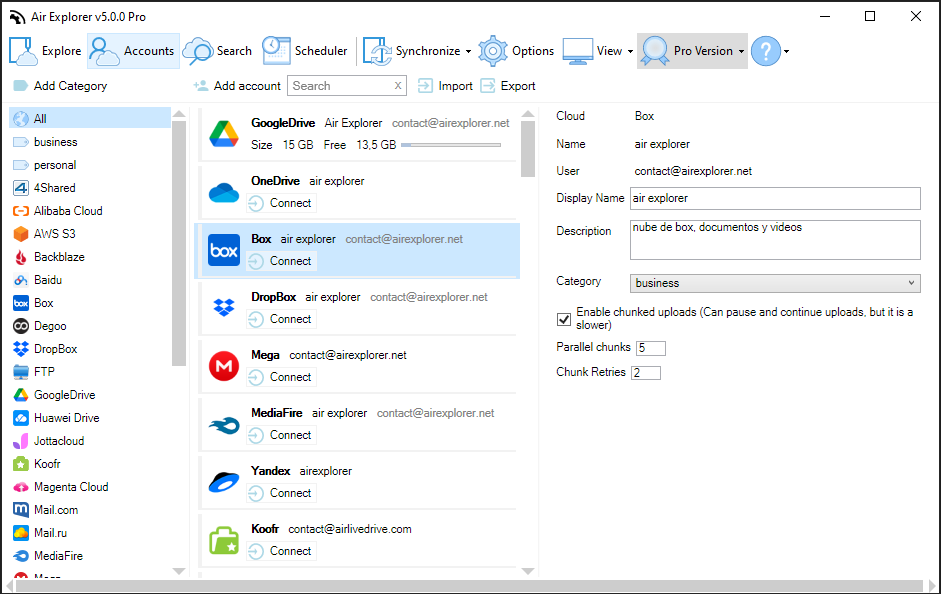The image size is (941, 594).
Task: Click the Koofr icon in sidebar
Action: (21, 464)
